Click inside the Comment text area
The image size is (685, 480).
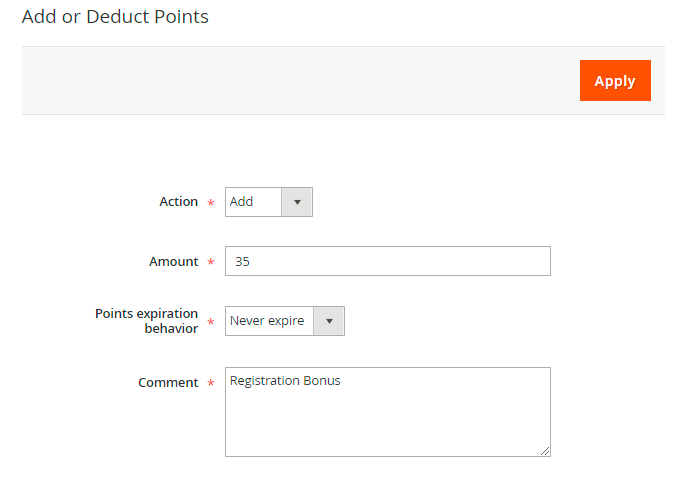click(387, 420)
